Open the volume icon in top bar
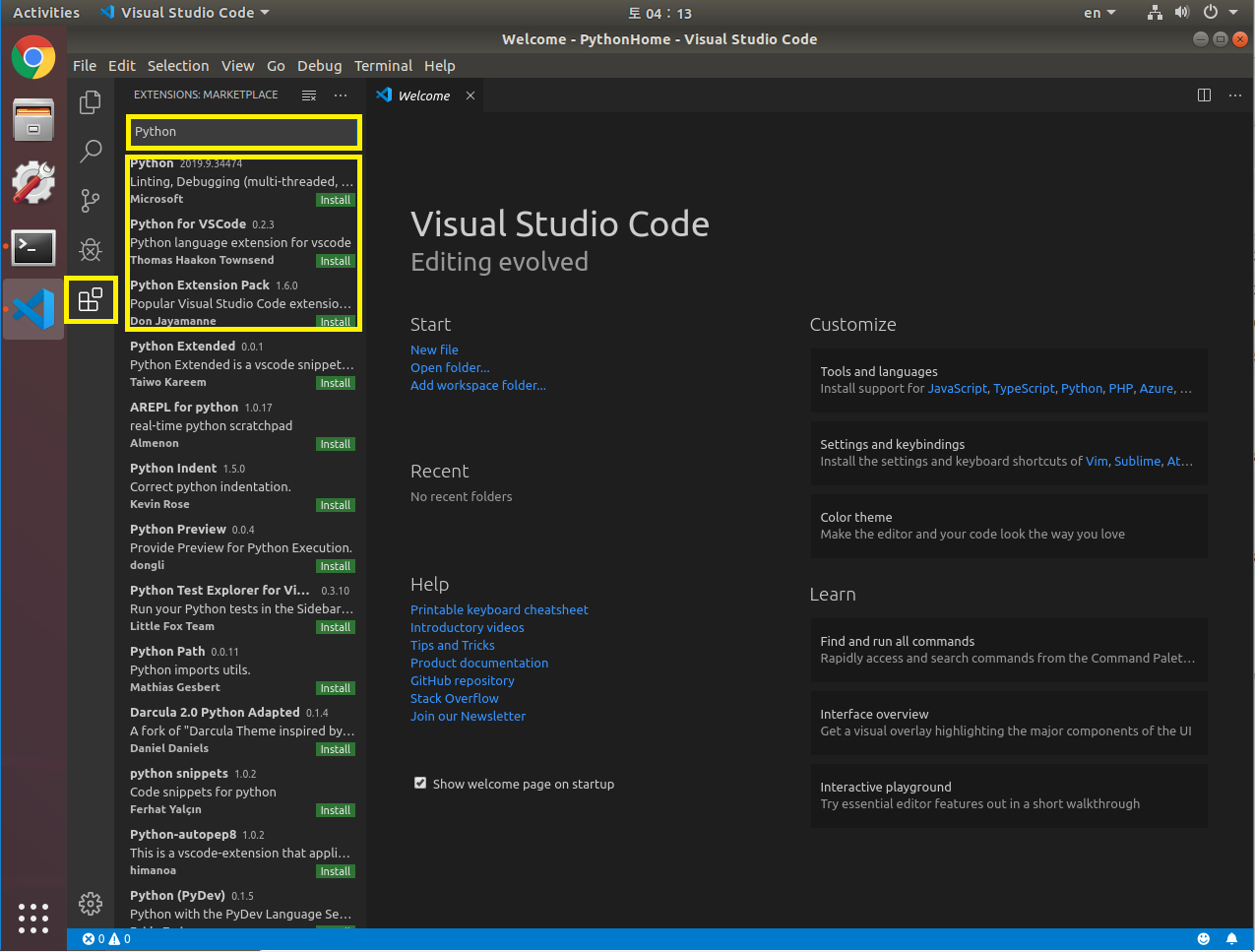The width and height of the screenshot is (1255, 952). click(x=1182, y=13)
